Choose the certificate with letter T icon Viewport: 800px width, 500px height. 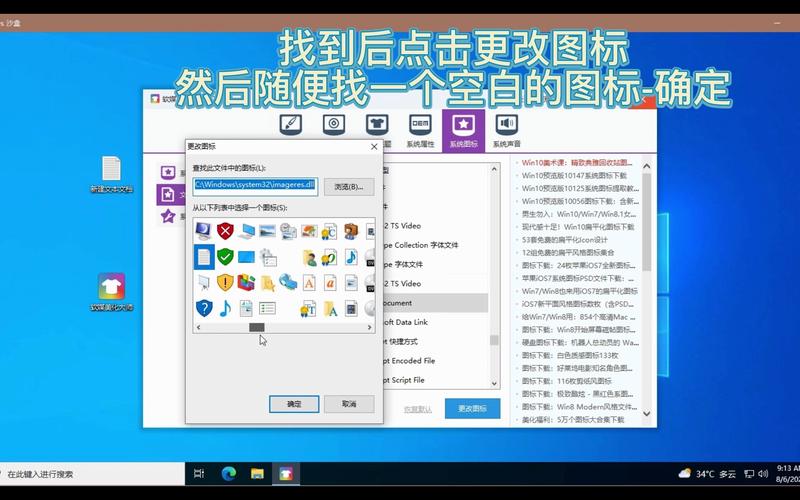pyautogui.click(x=309, y=308)
